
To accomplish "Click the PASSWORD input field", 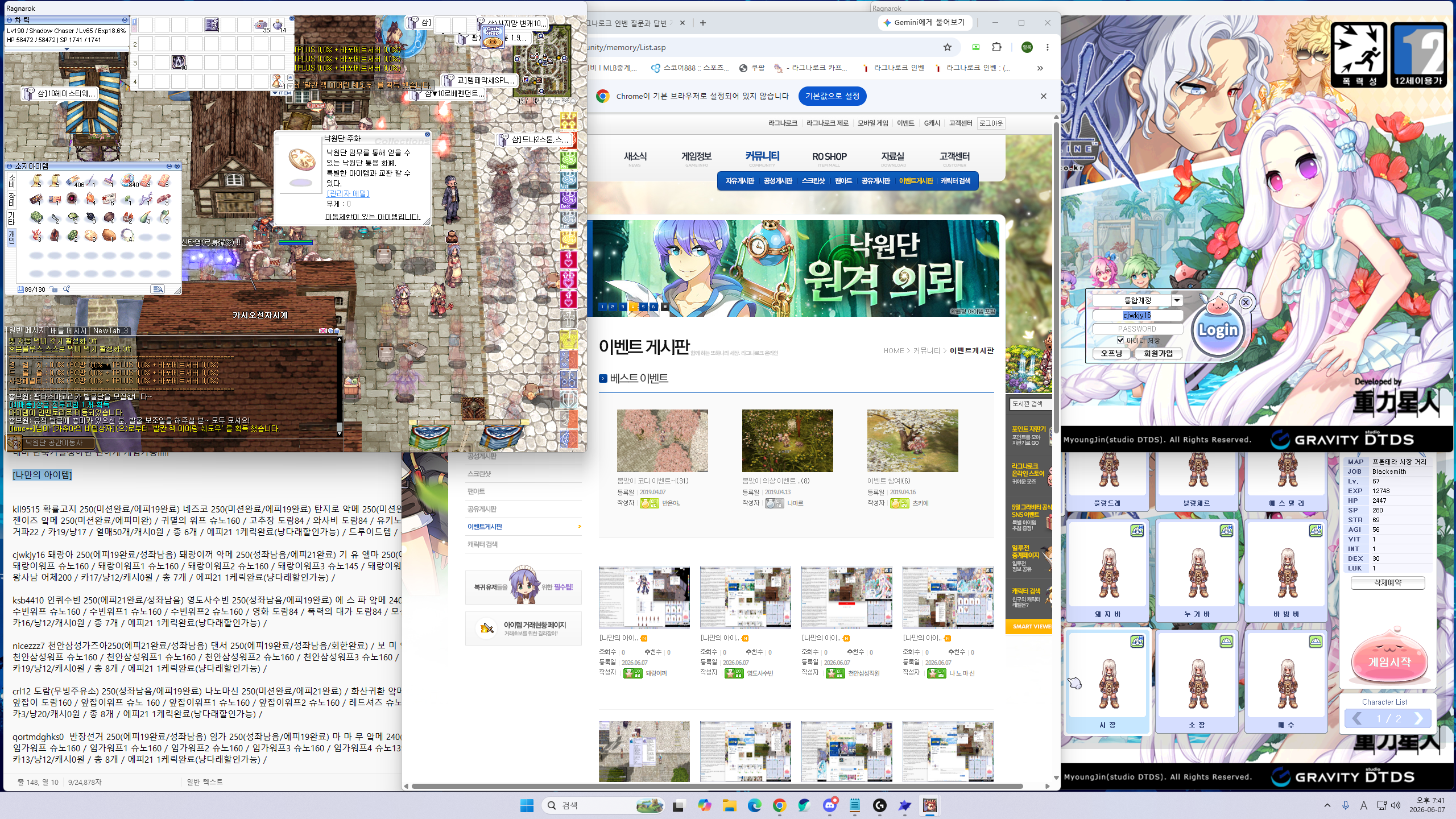I will [1137, 329].
